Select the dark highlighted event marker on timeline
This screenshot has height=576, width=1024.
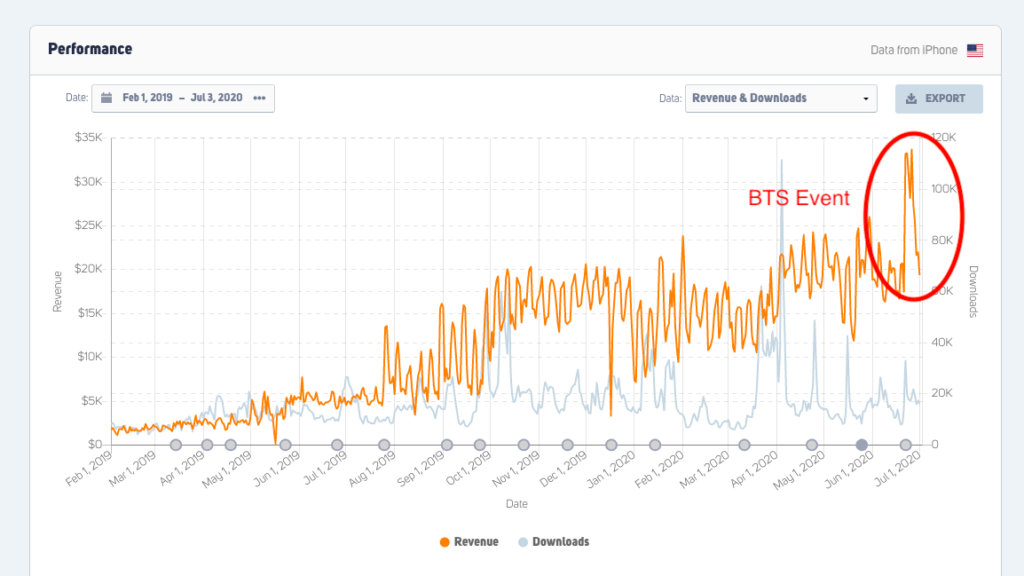coord(862,445)
